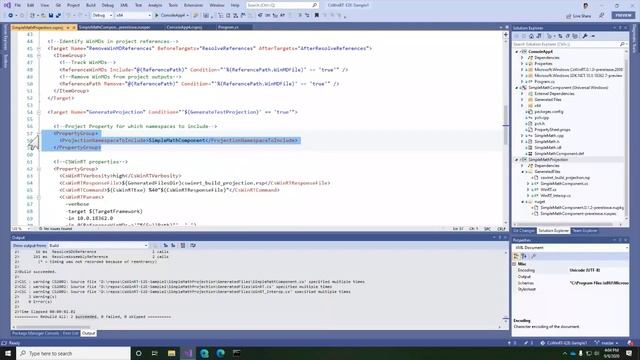Collapse the nuget folder in Solution Explorer
Viewport: 640px width, 360px height.
click(x=523, y=202)
